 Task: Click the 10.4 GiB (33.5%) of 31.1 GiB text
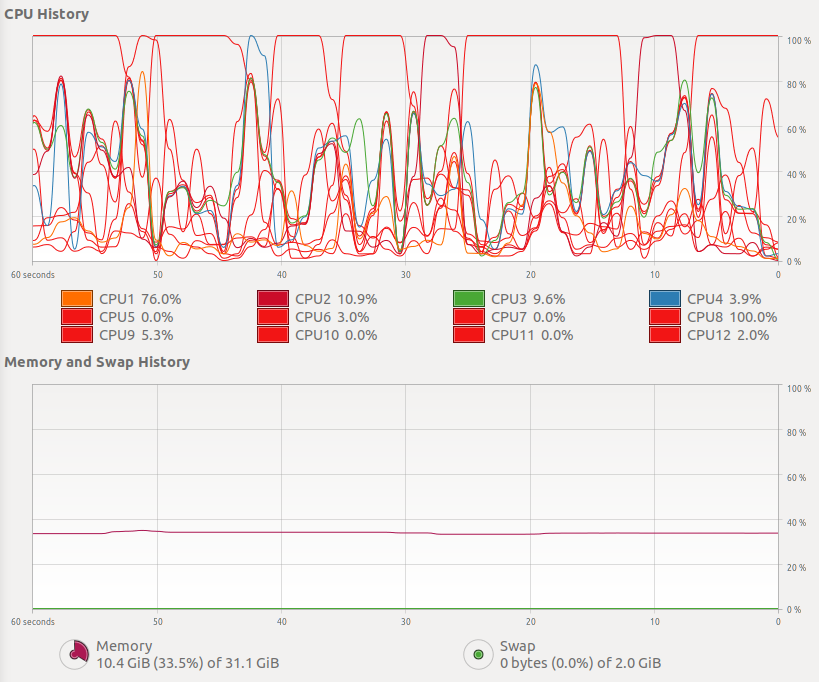click(x=188, y=663)
